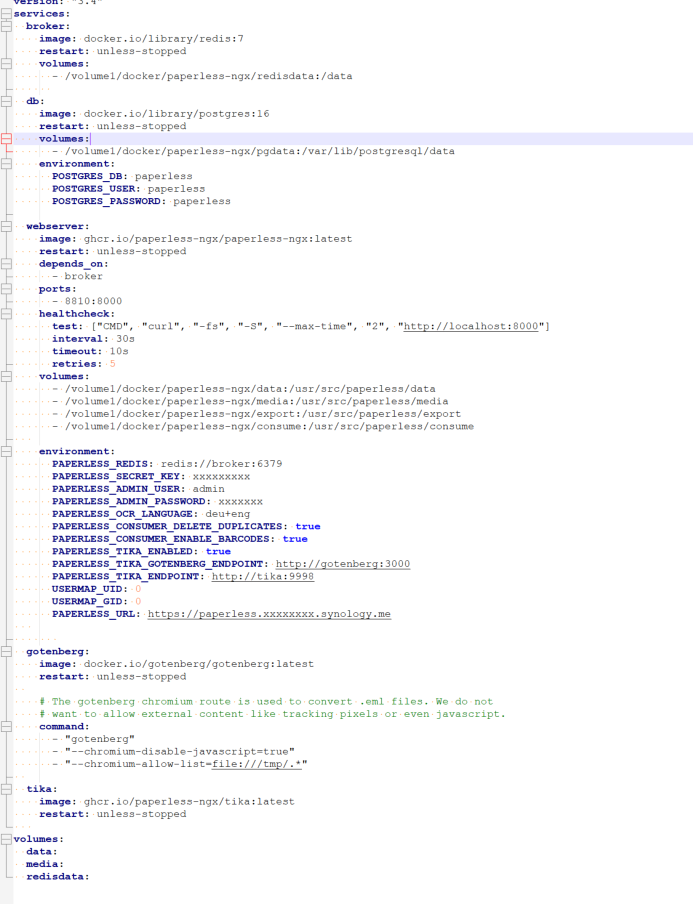Screen dimensions: 693x904
Task: Click the interval: 30s line
Action: pyautogui.click(x=93, y=339)
